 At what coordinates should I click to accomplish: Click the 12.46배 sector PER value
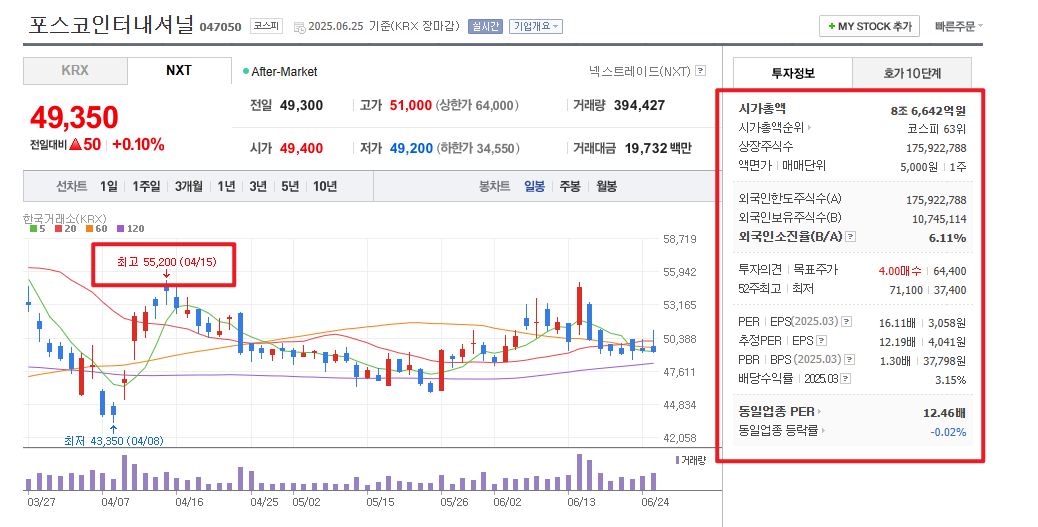[x=944, y=413]
